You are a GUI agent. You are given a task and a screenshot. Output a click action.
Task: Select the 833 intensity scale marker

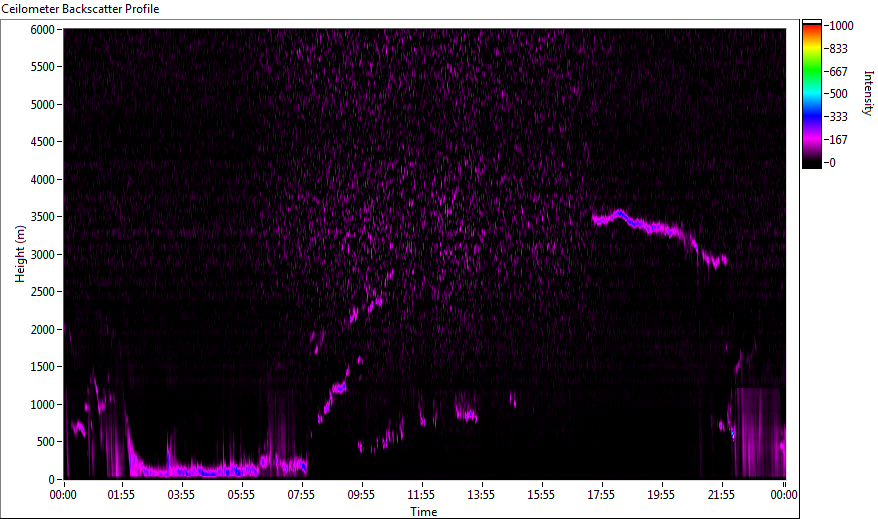838,49
